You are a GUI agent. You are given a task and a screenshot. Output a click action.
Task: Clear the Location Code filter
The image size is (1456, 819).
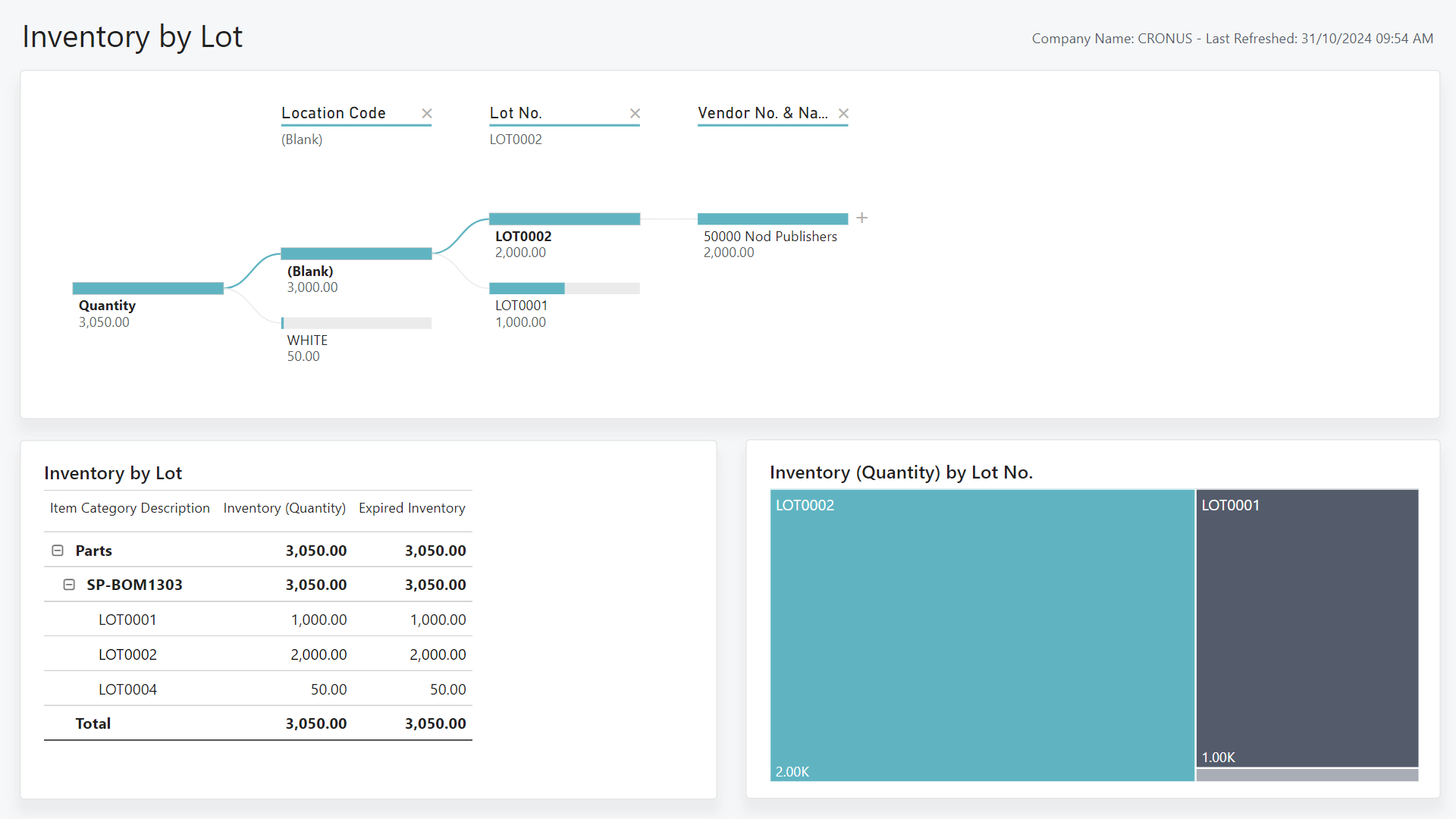pos(426,113)
